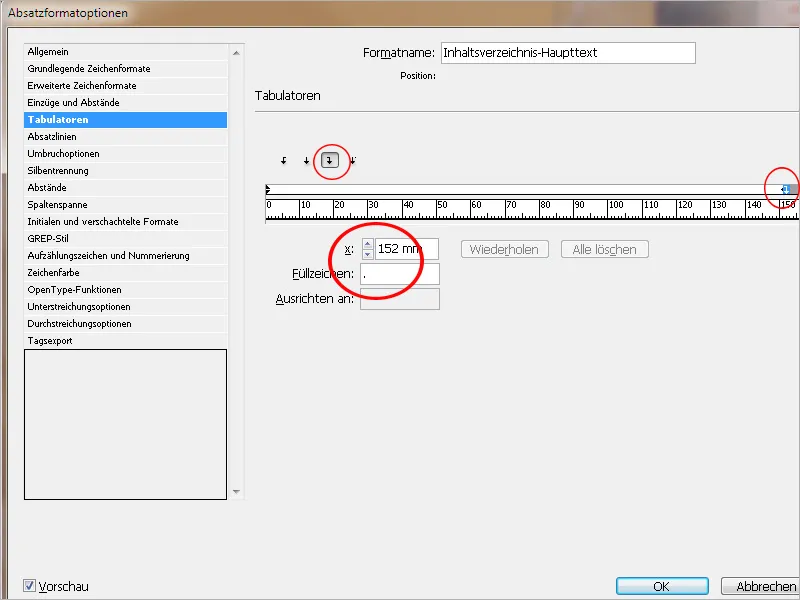Toggle the Vorschau checkbox
The width and height of the screenshot is (800, 600).
click(30, 586)
